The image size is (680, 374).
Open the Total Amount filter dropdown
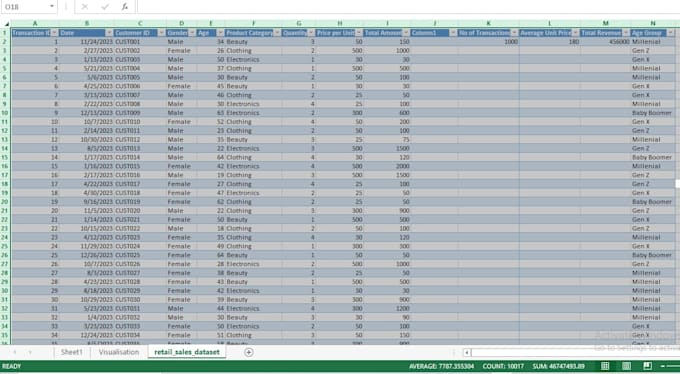click(x=406, y=33)
